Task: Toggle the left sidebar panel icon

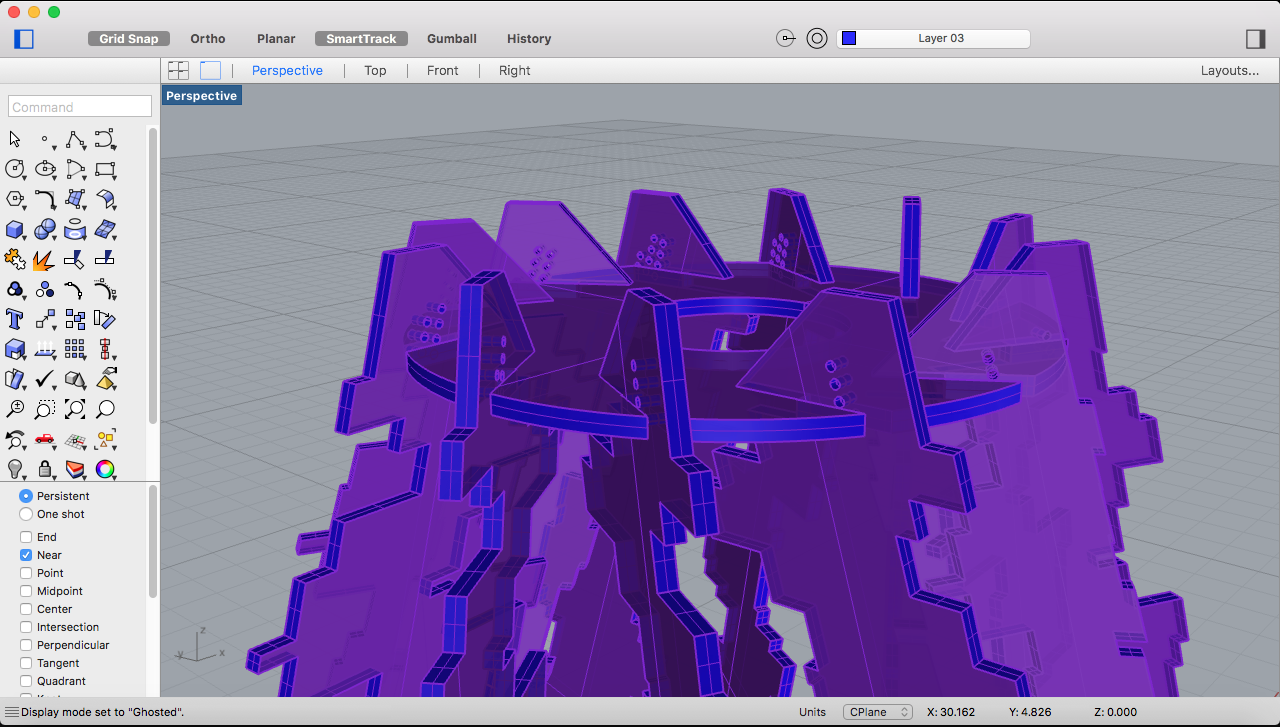Action: (x=24, y=39)
